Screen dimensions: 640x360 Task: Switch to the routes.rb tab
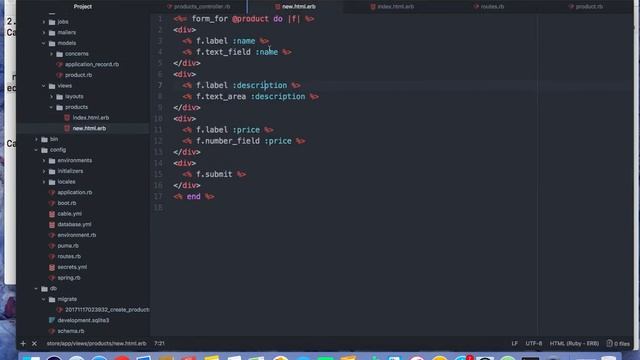pyautogui.click(x=489, y=7)
